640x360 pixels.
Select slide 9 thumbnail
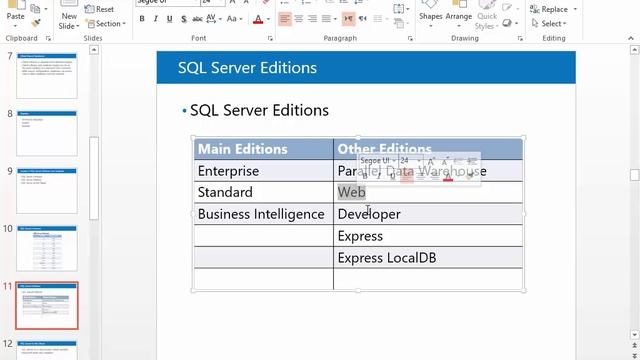click(47, 191)
